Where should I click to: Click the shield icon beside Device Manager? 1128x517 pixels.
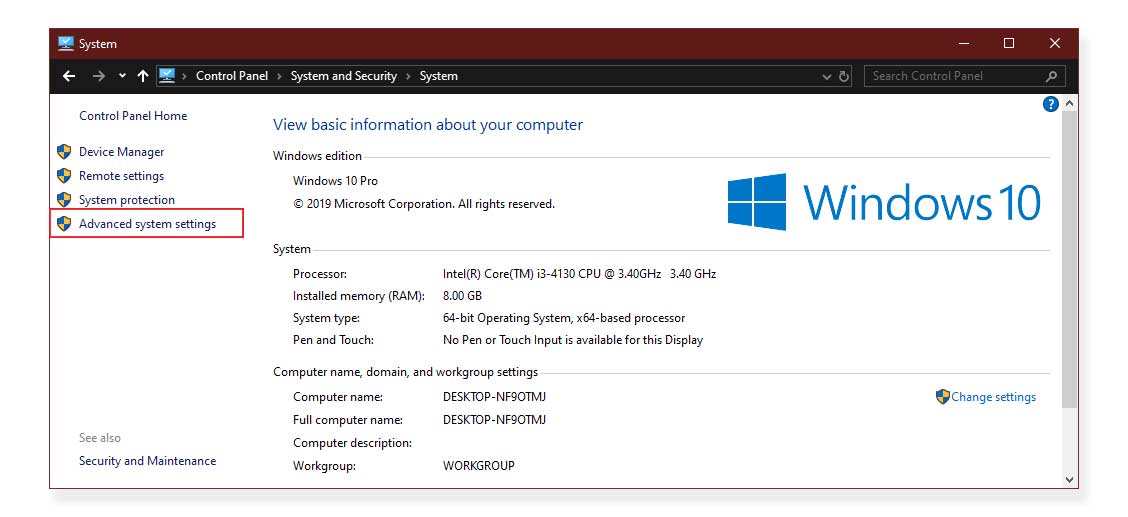pyautogui.click(x=64, y=152)
